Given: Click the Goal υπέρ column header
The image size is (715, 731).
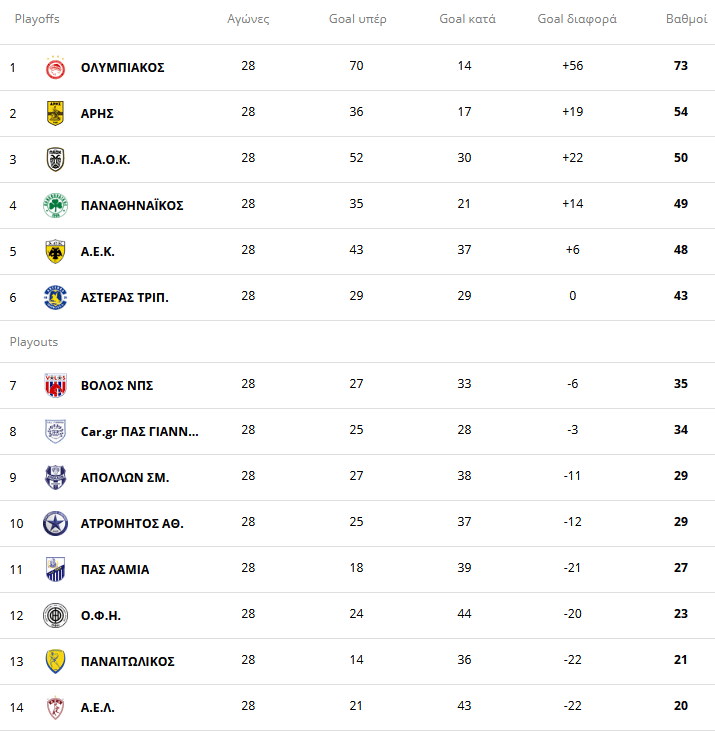Looking at the screenshot, I should pos(357,19).
